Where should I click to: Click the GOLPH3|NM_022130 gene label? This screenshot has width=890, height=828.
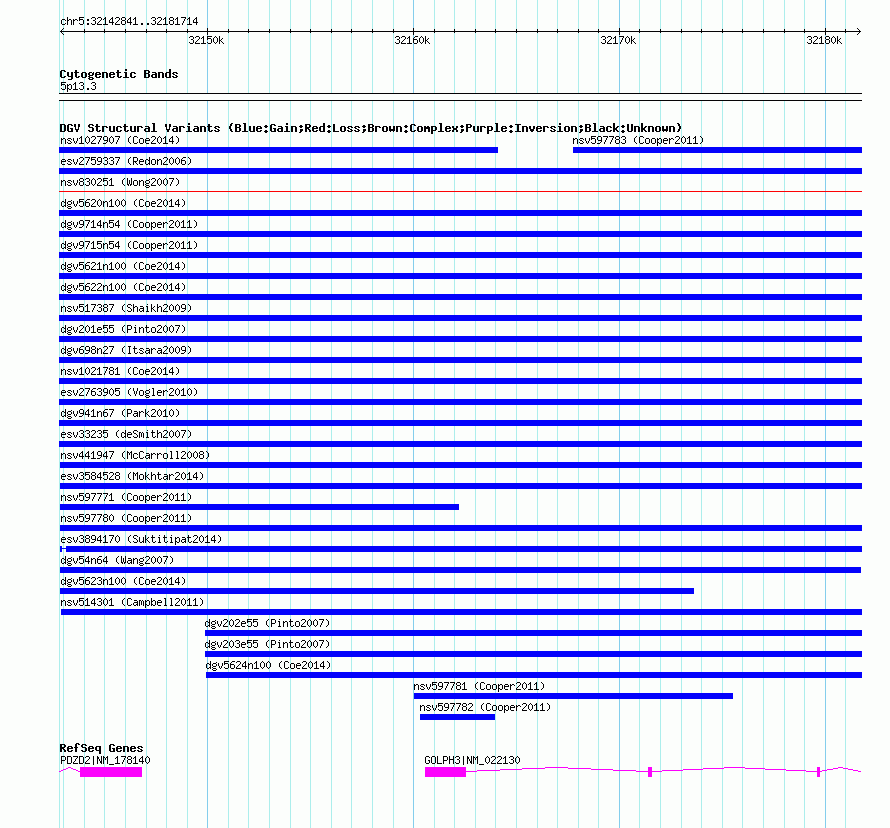[472, 760]
